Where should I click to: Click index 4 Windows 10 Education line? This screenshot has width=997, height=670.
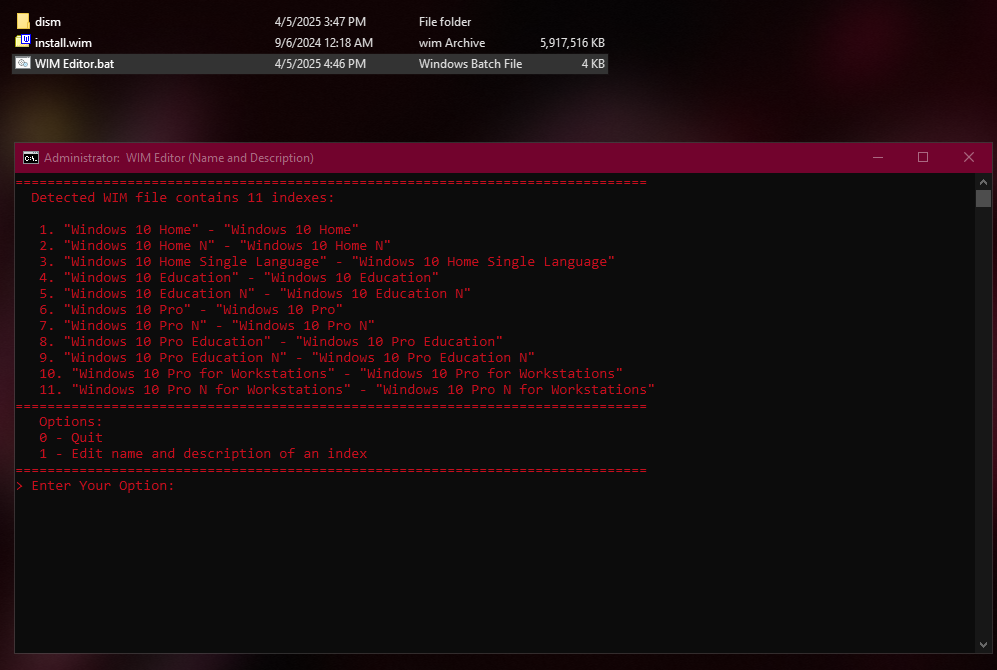pyautogui.click(x=238, y=277)
